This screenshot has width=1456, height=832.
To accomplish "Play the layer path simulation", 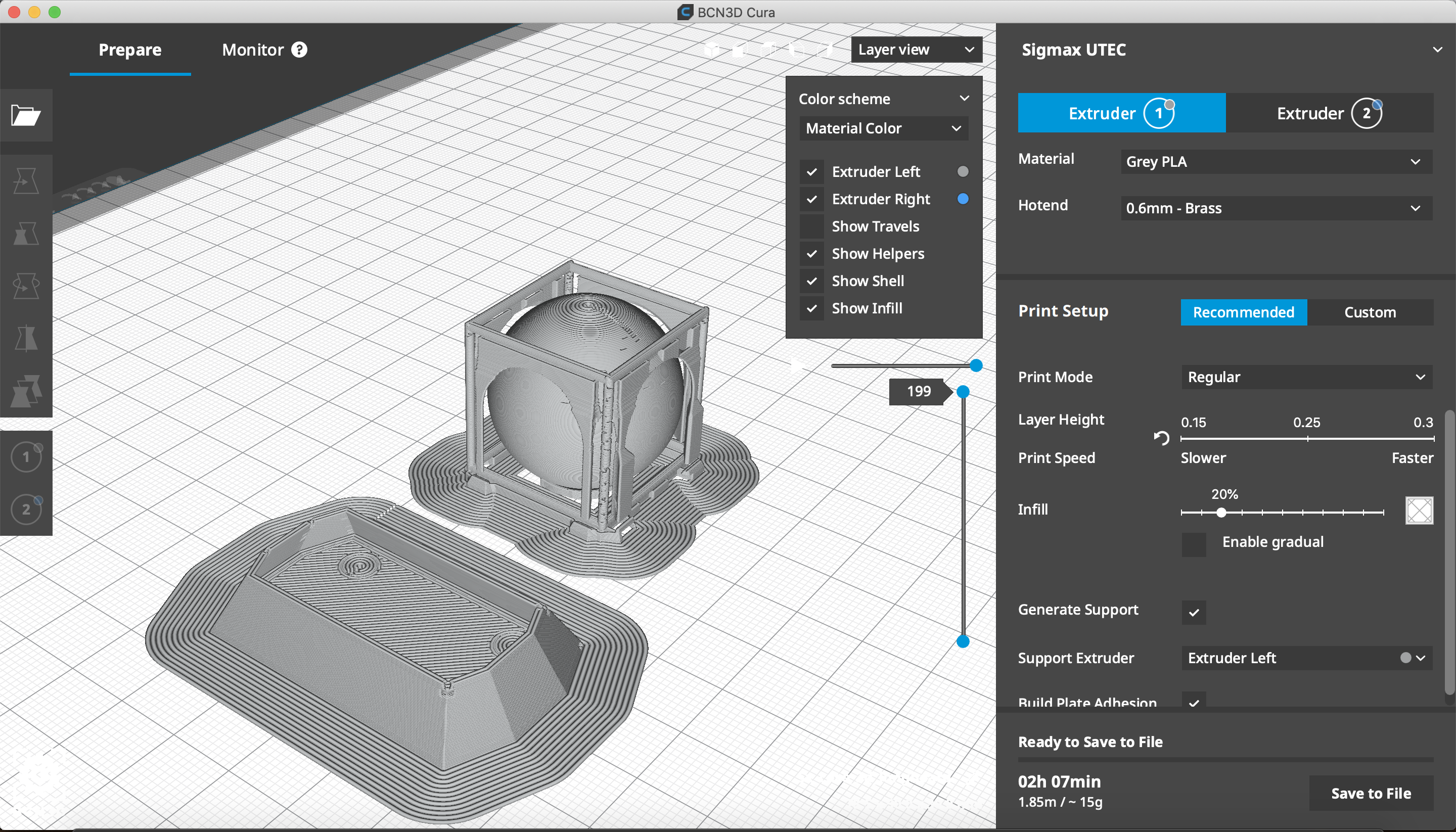I will point(798,366).
